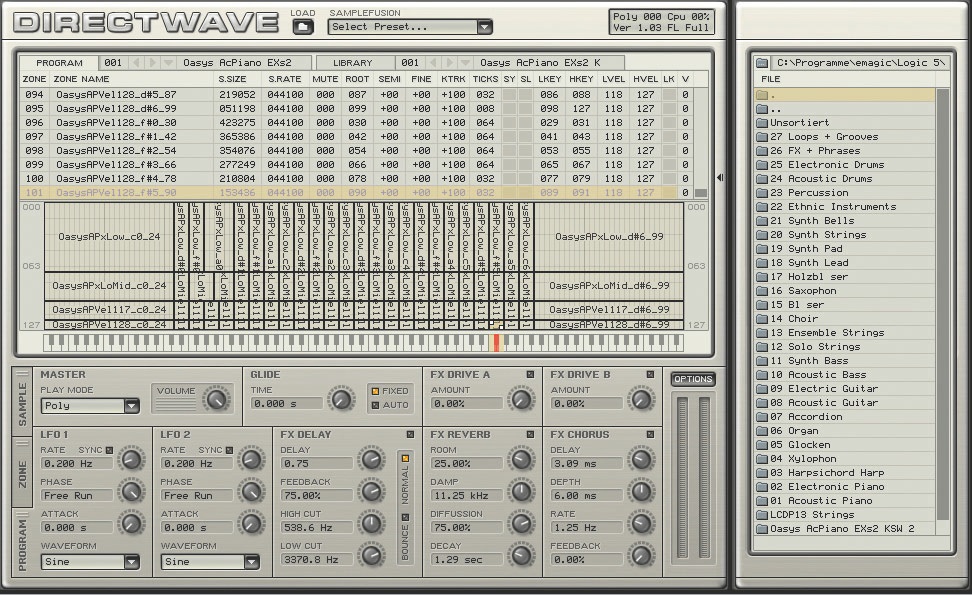
Task: Go to the previous program arrow
Action: (x=136, y=63)
